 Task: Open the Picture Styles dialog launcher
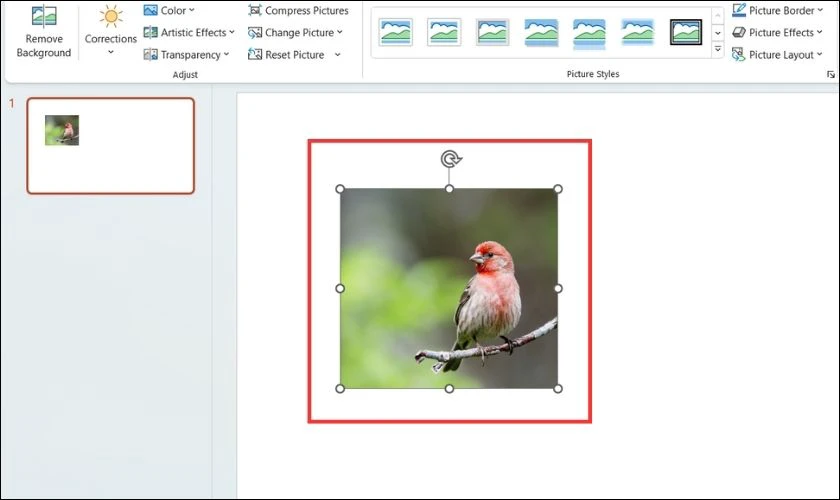click(x=830, y=74)
